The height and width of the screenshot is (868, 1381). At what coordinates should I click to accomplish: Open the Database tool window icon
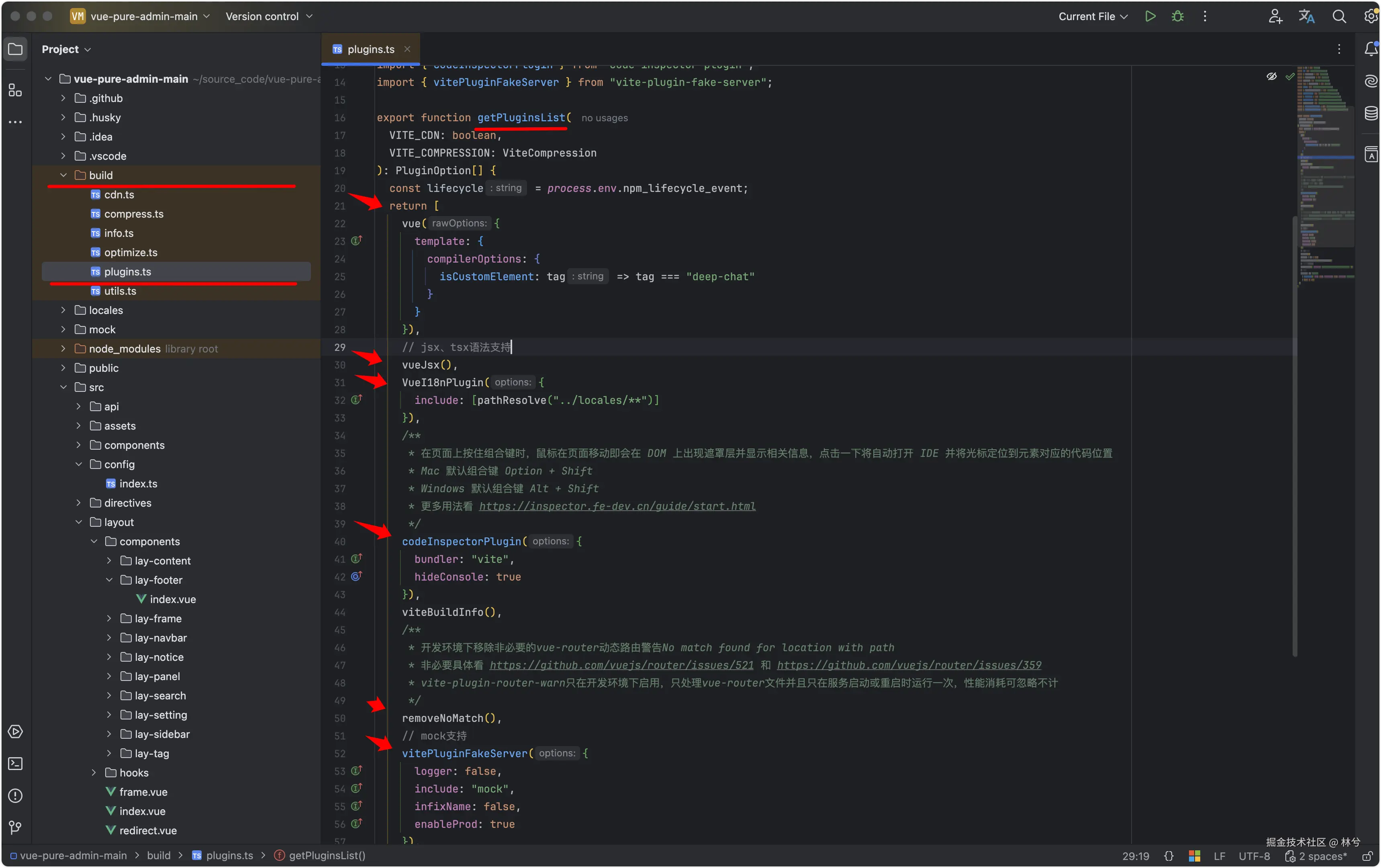click(1371, 113)
